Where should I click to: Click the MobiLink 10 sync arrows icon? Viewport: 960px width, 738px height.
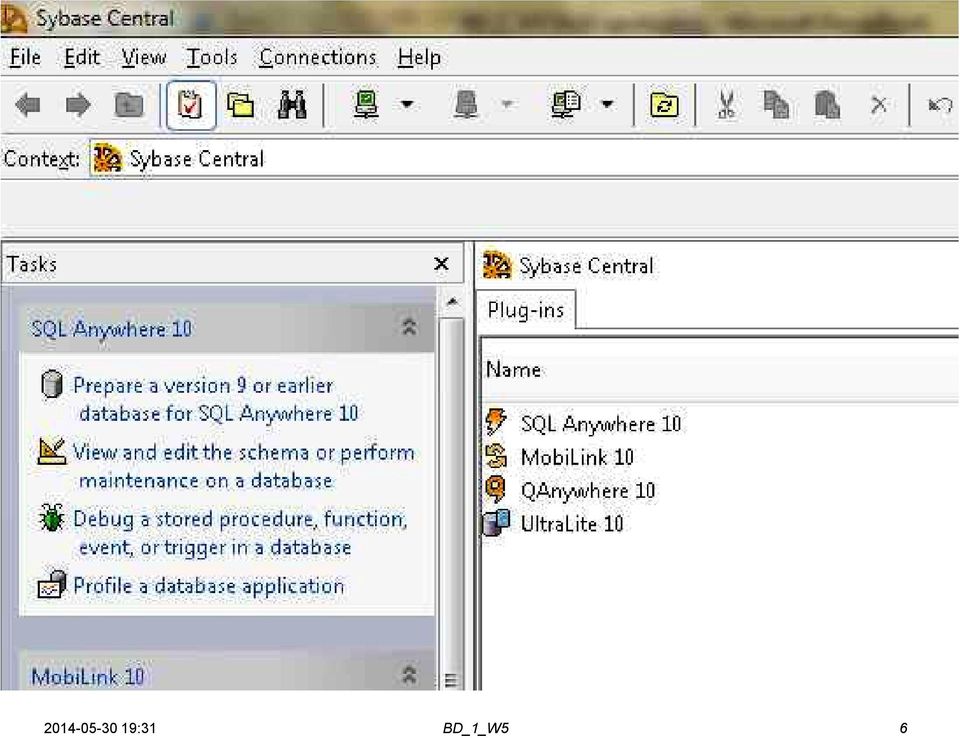coord(496,457)
